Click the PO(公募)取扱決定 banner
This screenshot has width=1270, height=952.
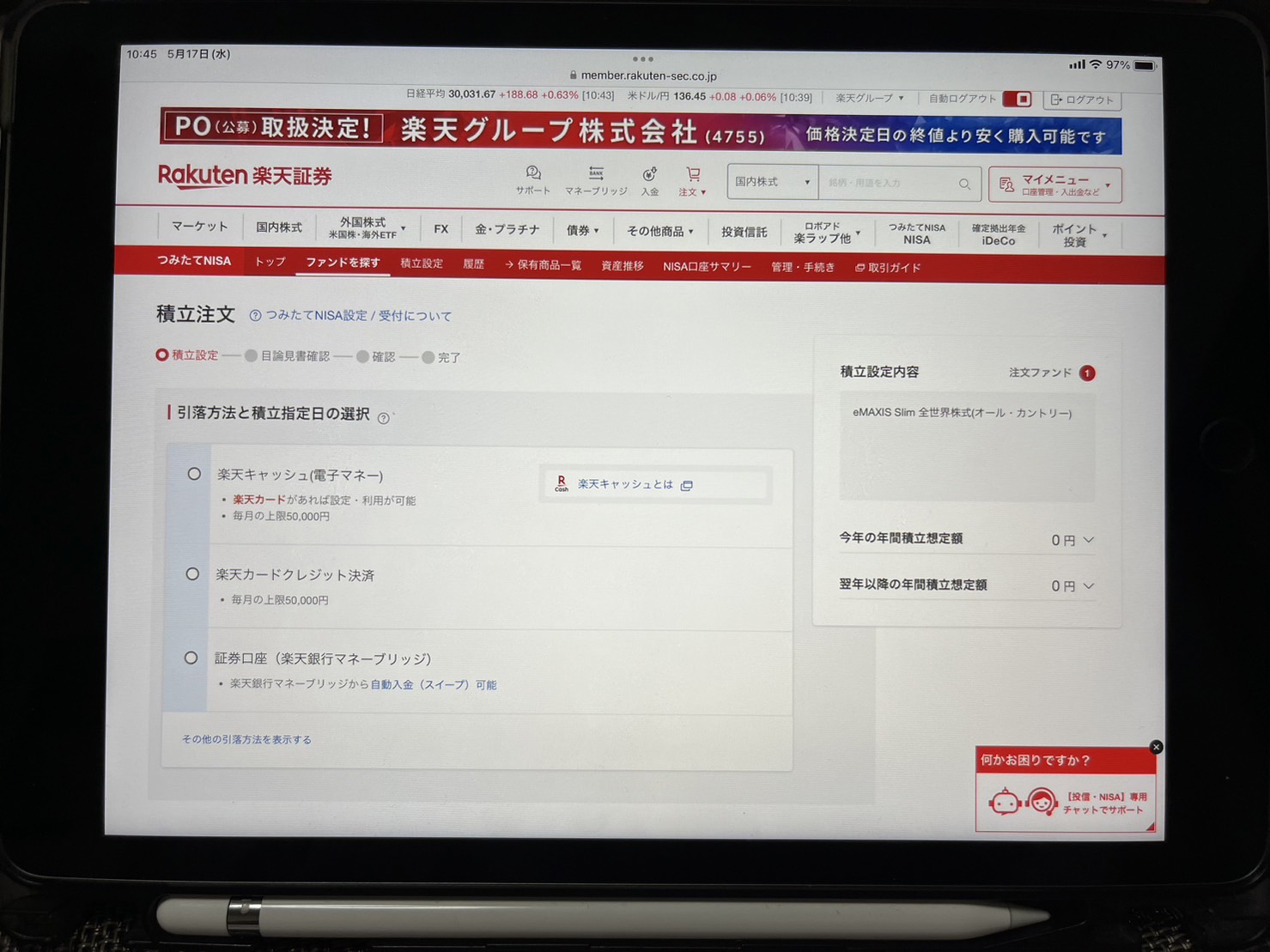(x=640, y=130)
